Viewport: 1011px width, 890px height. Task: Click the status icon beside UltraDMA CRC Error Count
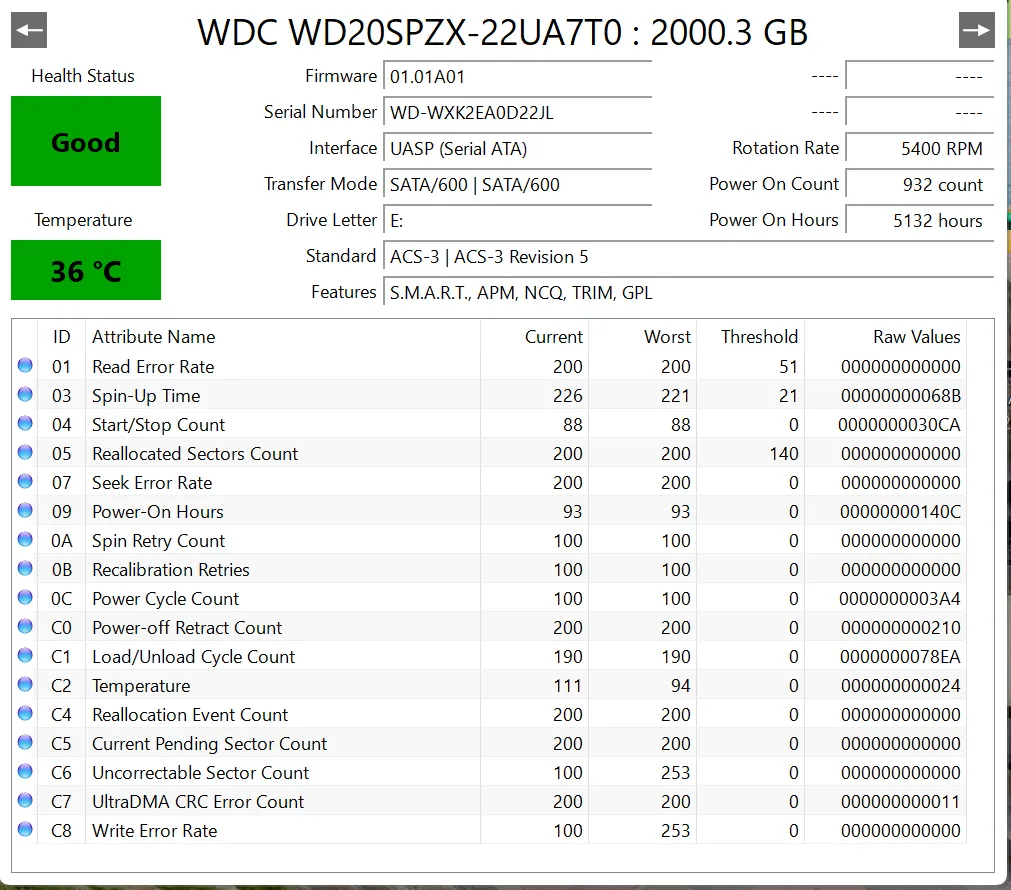24,800
